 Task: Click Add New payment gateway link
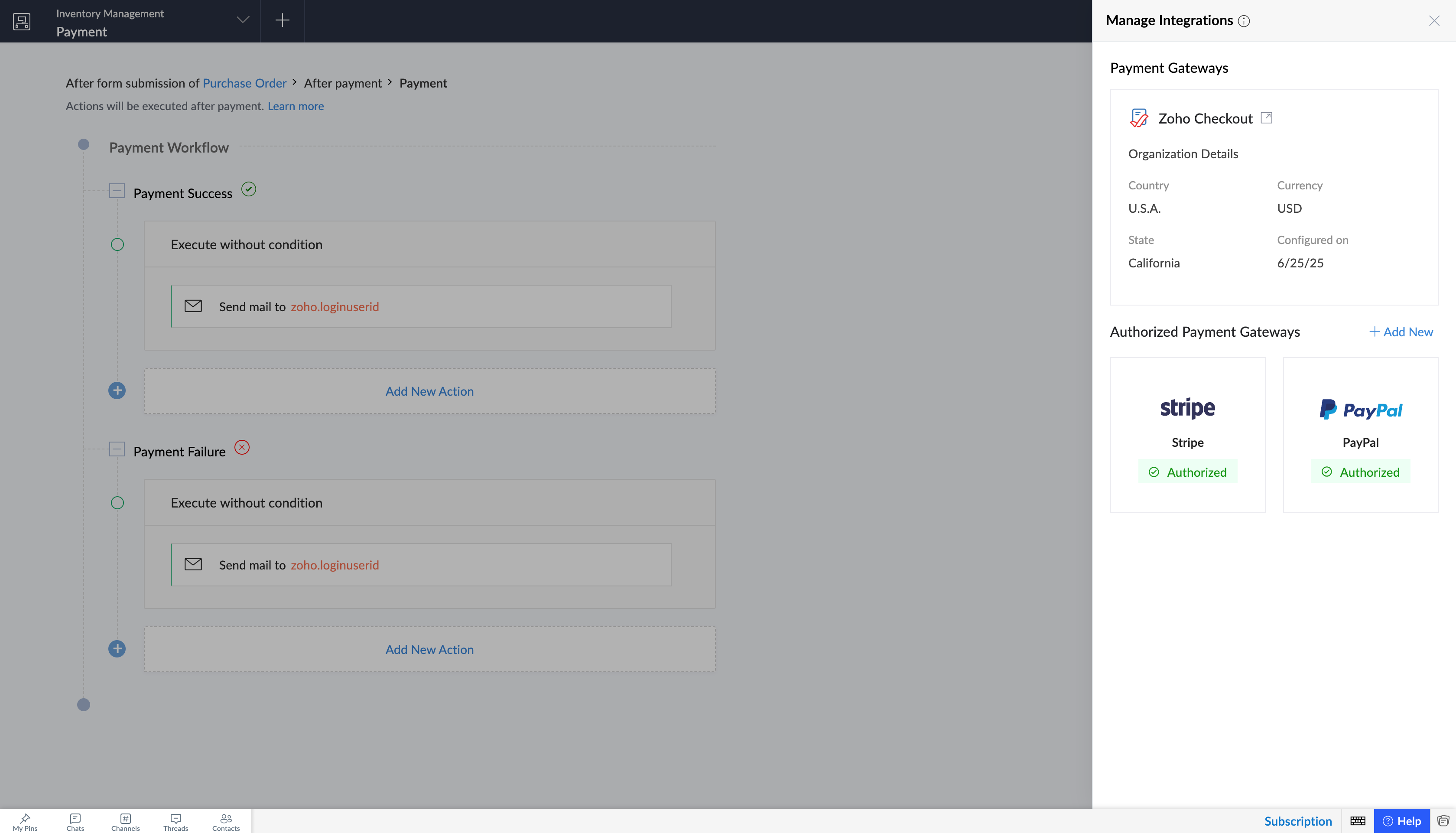point(1401,332)
